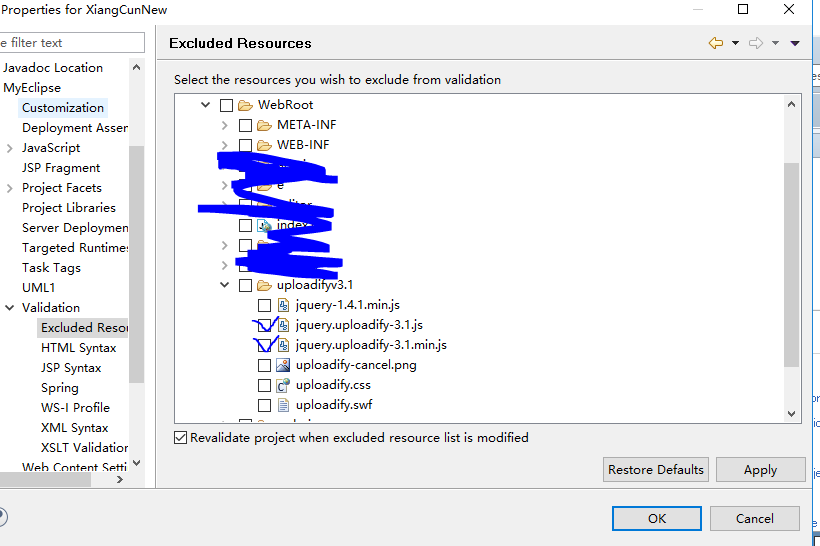Screen dimensions: 820x546
Task: Disable Revalidate project when list modified
Action: coord(180,438)
